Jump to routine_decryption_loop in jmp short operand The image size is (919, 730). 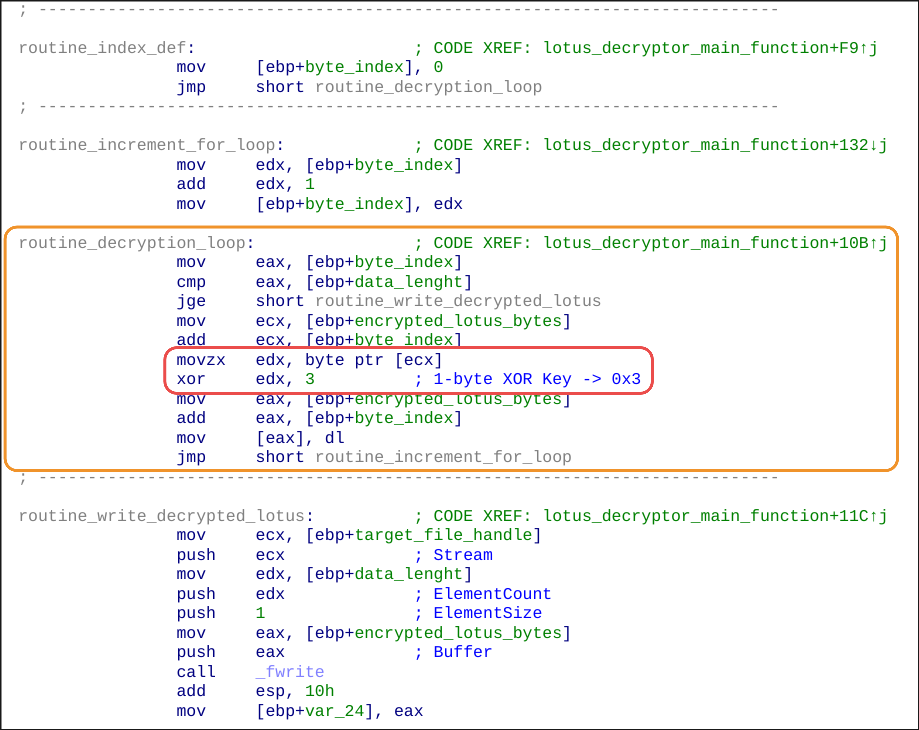428,87
